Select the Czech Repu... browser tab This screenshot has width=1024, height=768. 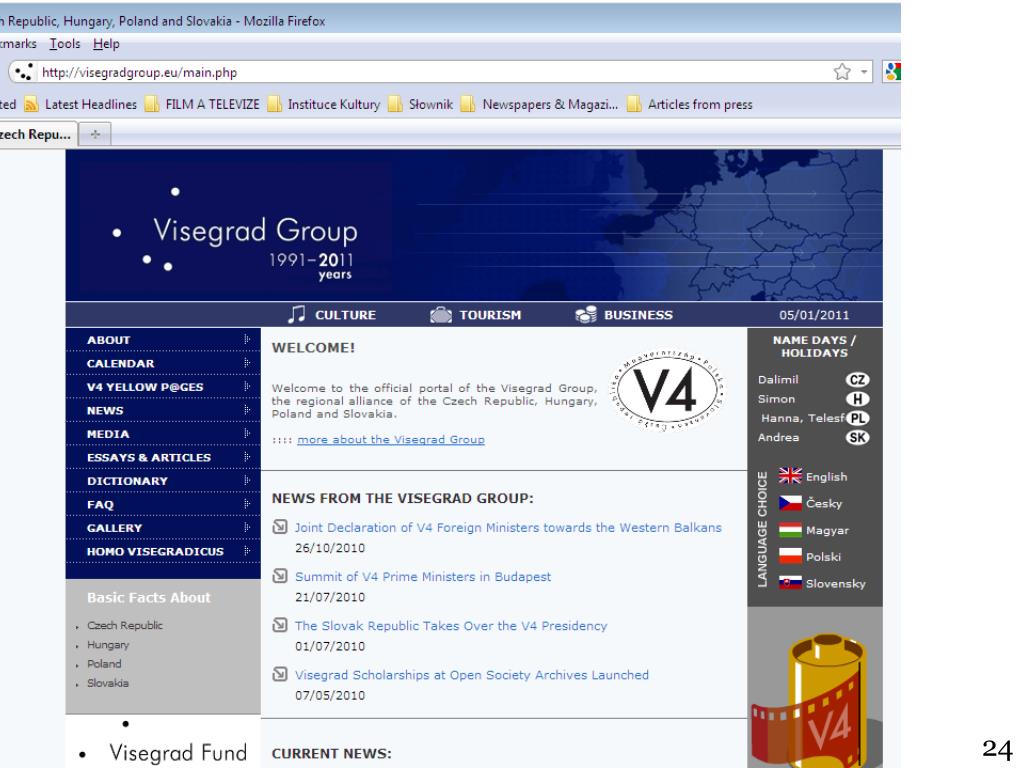(x=37, y=135)
